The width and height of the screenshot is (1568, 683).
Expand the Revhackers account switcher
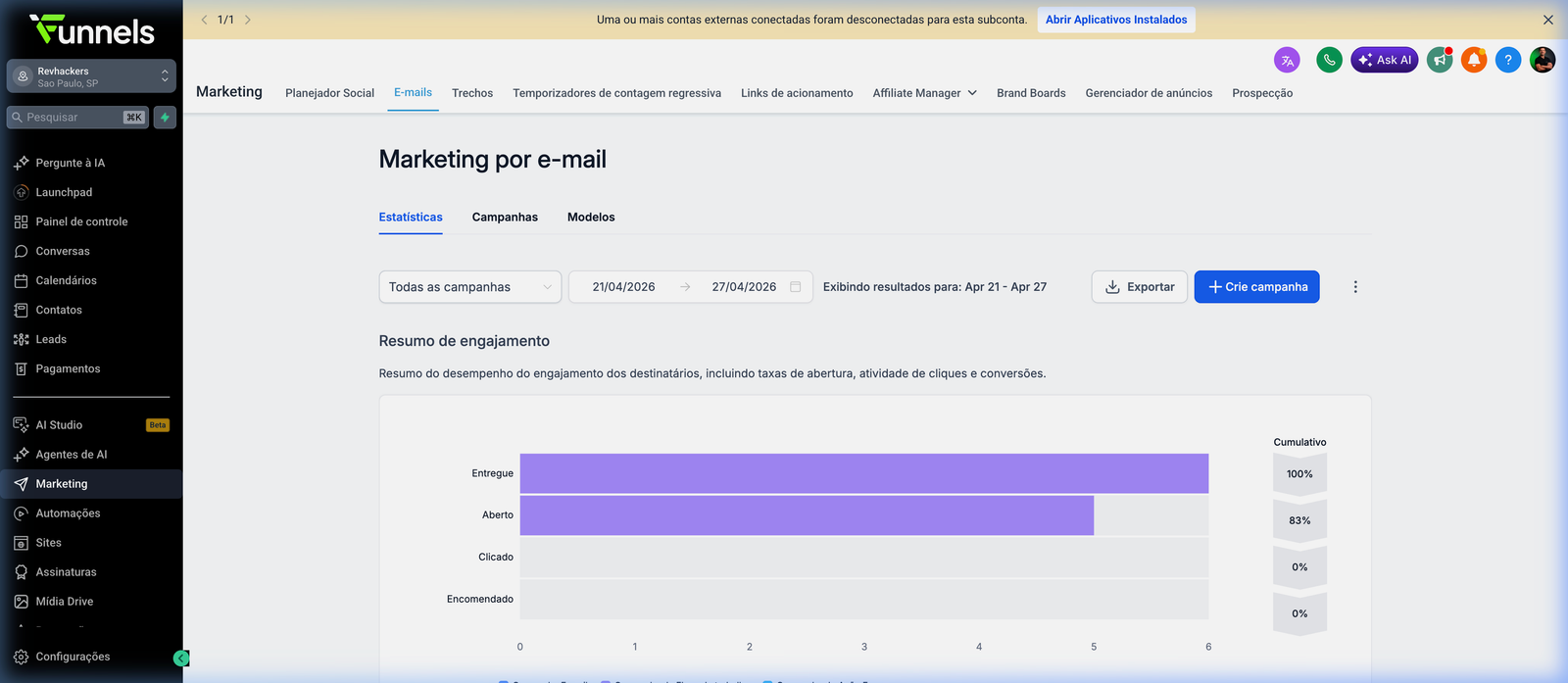pyautogui.click(x=91, y=76)
